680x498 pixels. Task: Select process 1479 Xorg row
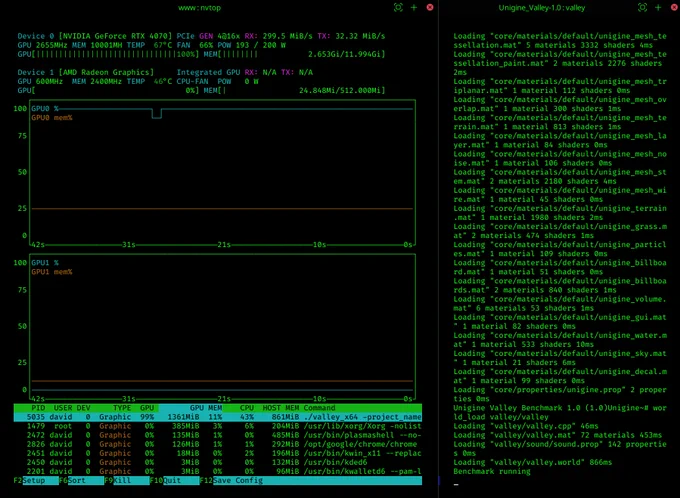(x=218, y=426)
